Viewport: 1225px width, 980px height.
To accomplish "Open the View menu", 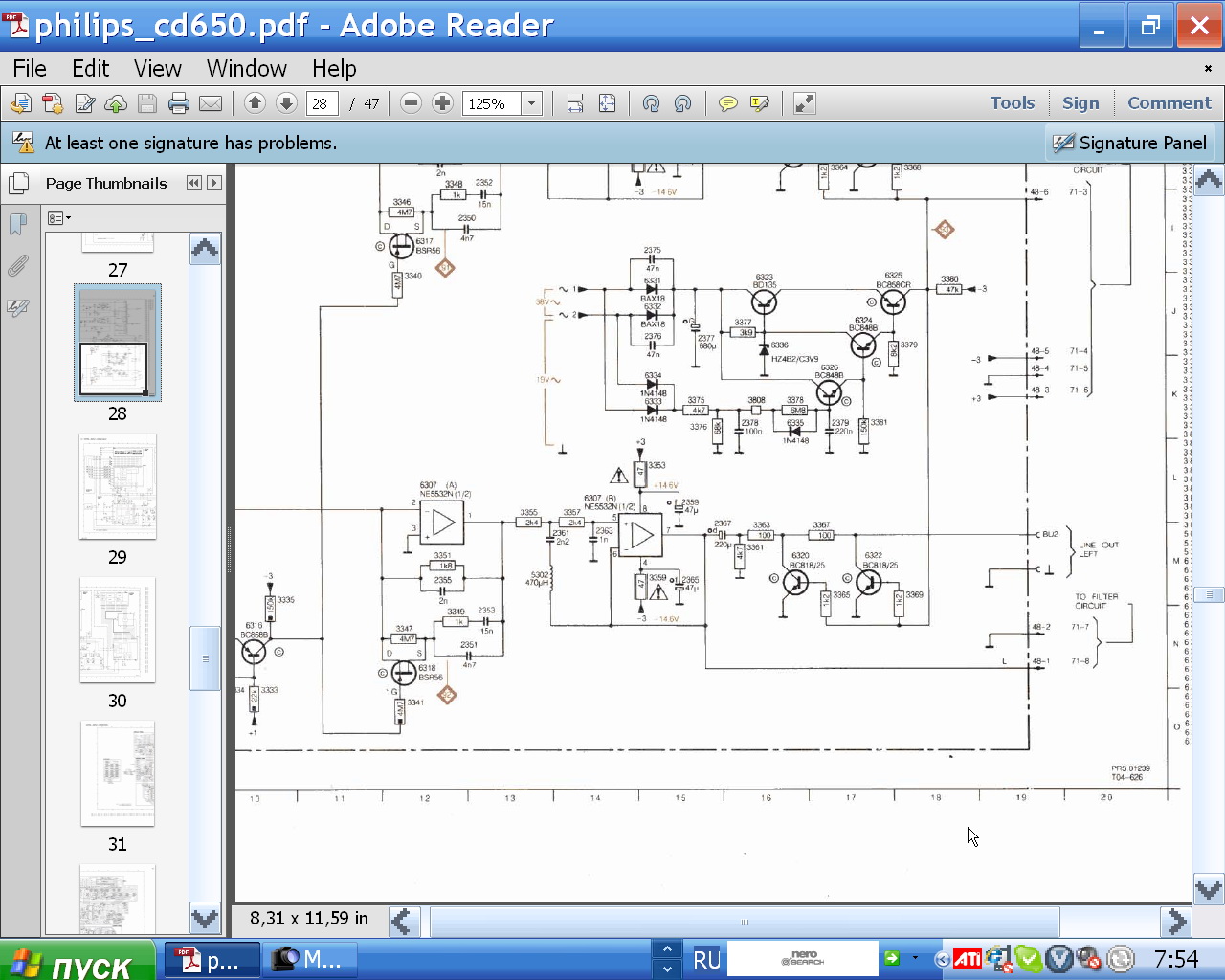I will (x=157, y=69).
